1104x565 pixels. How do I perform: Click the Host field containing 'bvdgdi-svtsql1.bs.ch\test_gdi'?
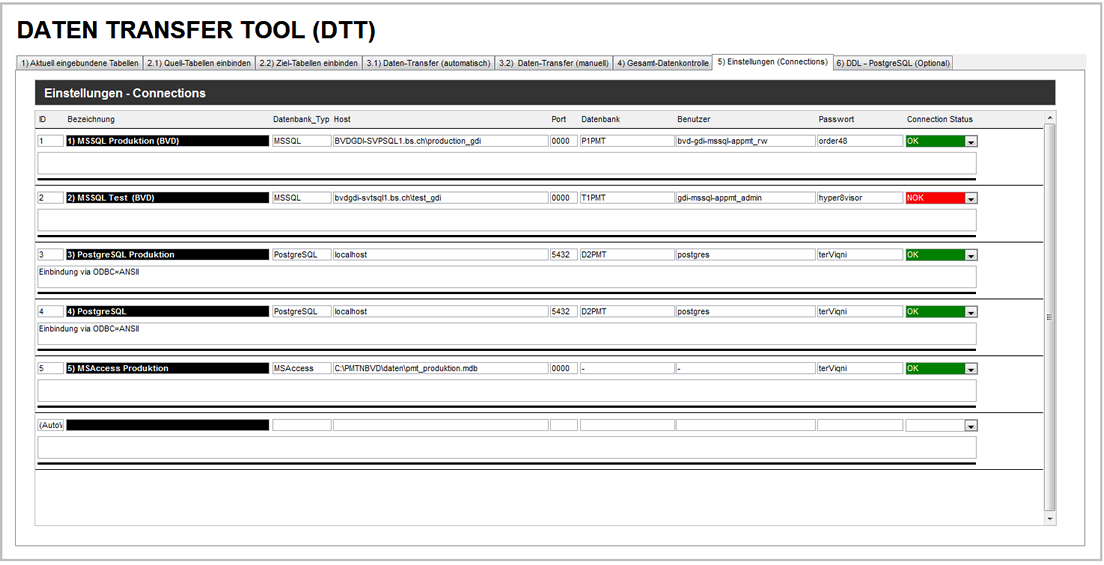[x=439, y=198]
